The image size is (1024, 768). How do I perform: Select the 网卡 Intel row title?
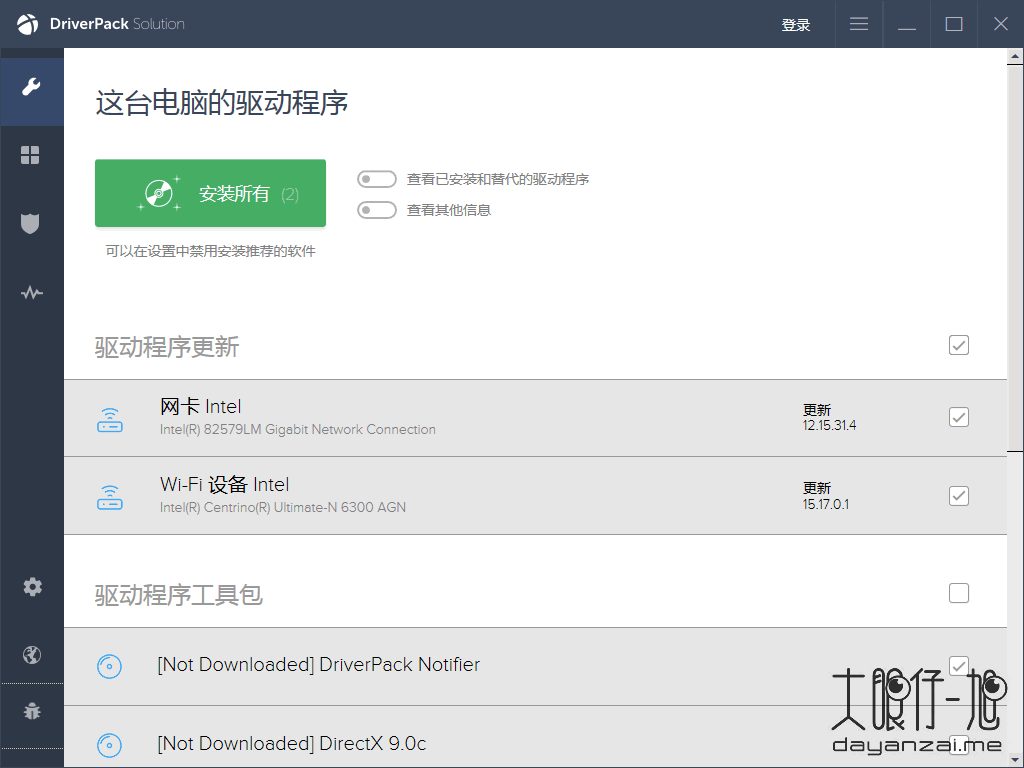pos(200,406)
